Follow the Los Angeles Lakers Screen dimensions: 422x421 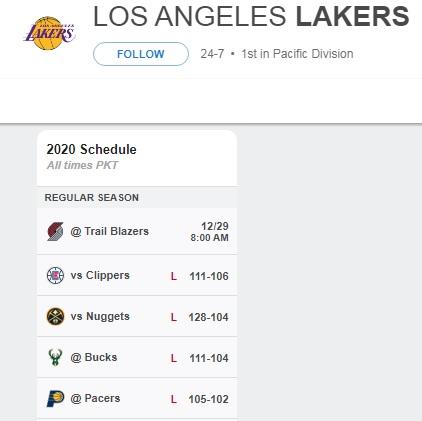(x=141, y=54)
